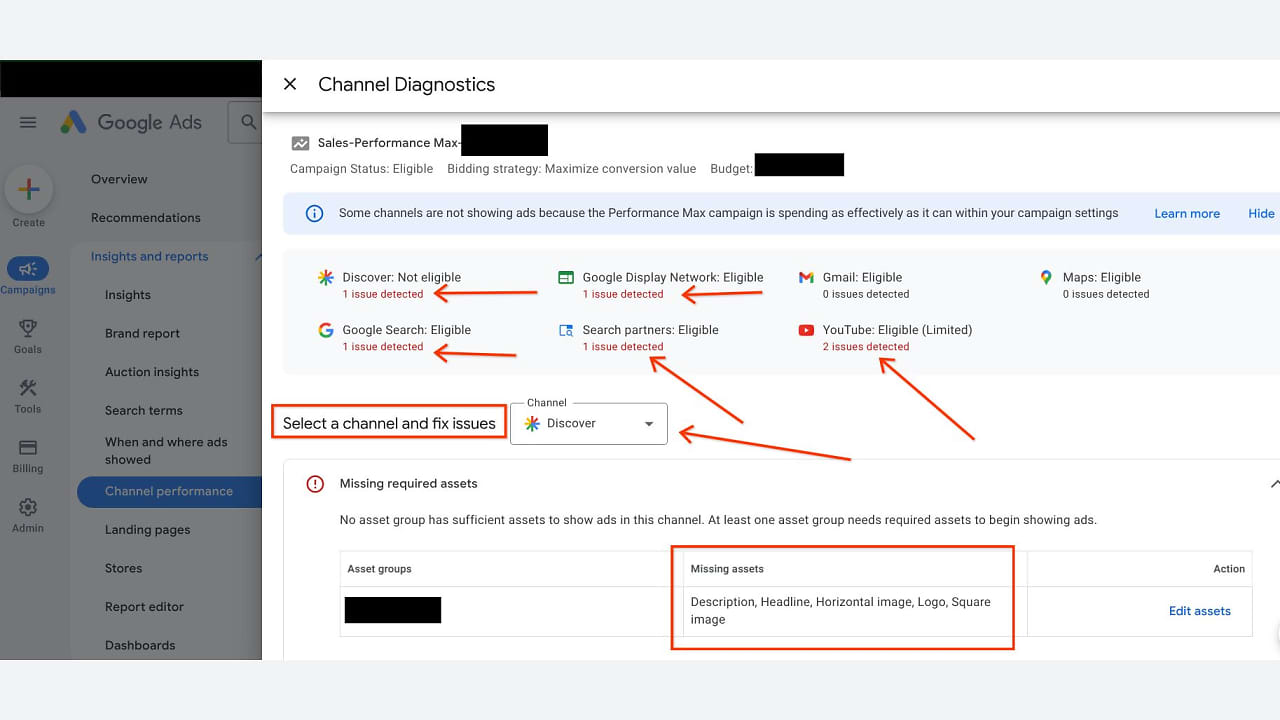Click the Missing assets column header
Viewport: 1280px width, 720px height.
coord(727,569)
